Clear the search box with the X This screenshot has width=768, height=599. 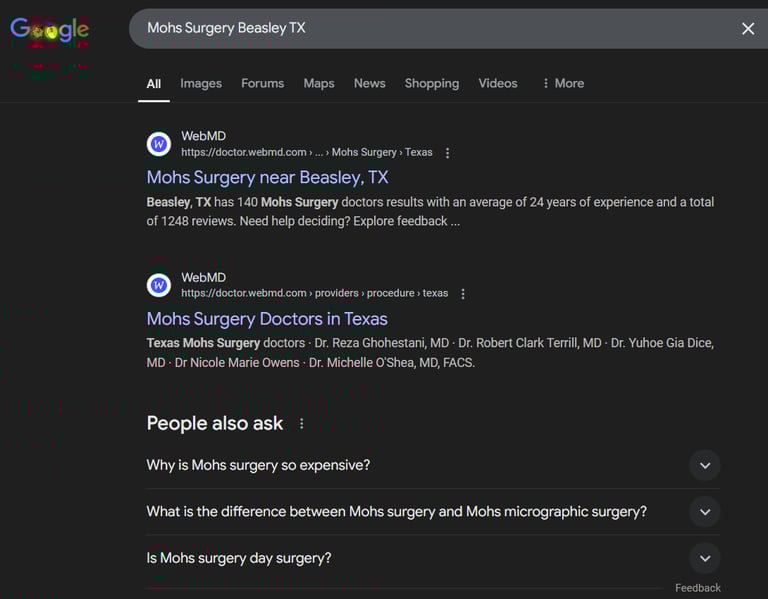click(x=747, y=28)
